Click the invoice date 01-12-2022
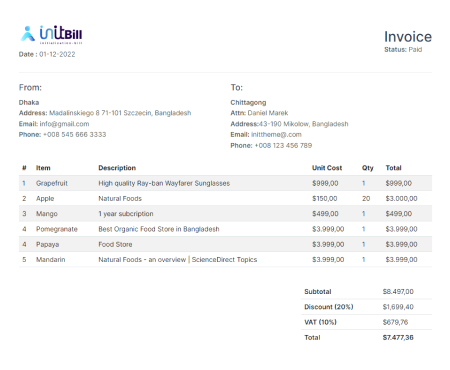The height and width of the screenshot is (370, 450). click(57, 54)
